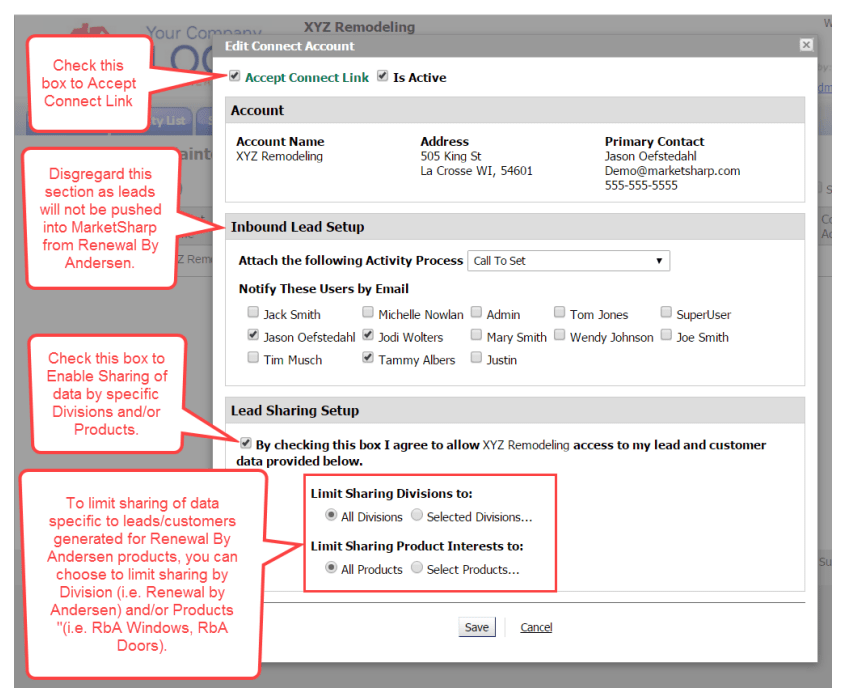The height and width of the screenshot is (699, 851).
Task: Toggle the lead sharing agreement checkbox
Action: pos(246,443)
